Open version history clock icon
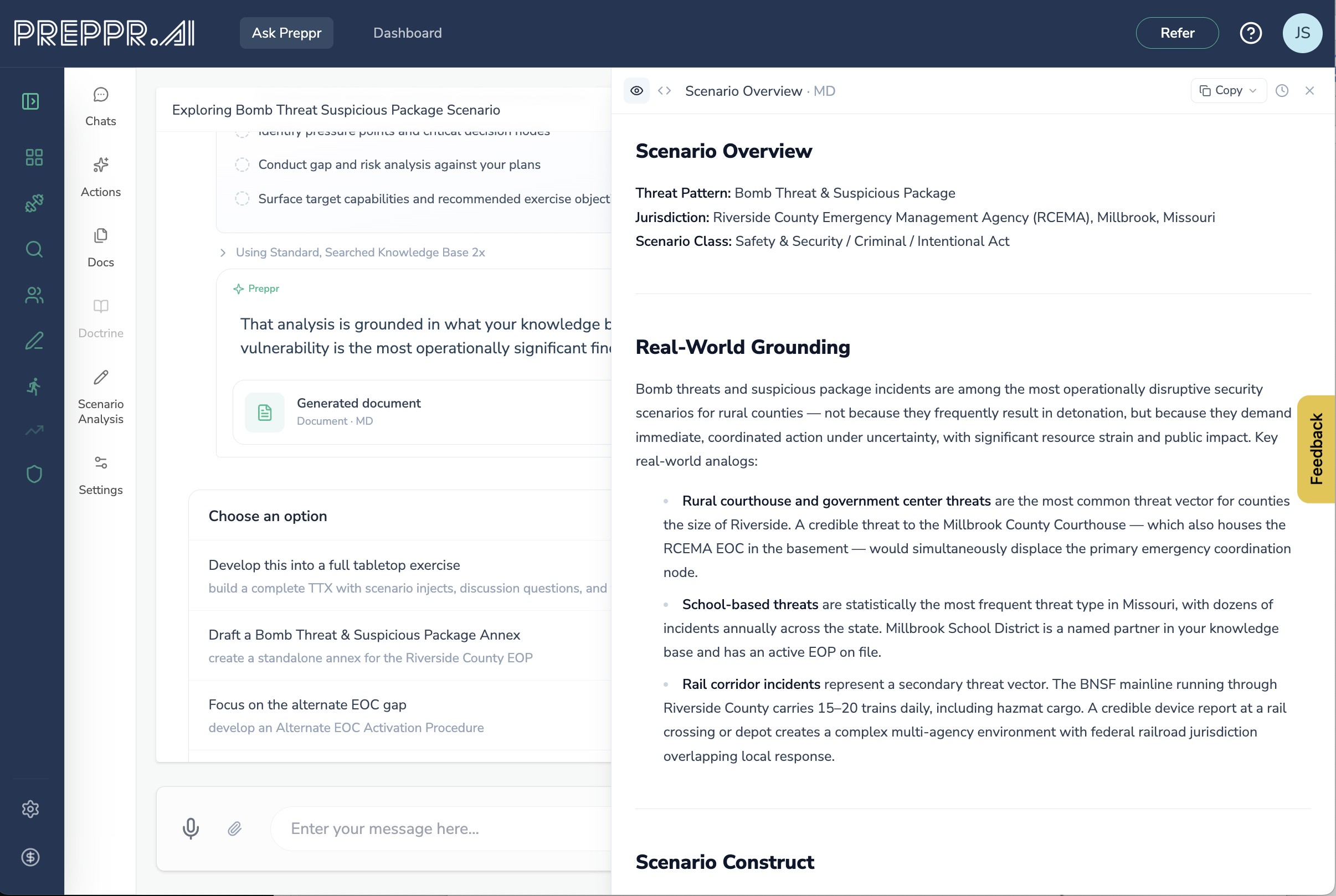The height and width of the screenshot is (896, 1336). (x=1282, y=91)
